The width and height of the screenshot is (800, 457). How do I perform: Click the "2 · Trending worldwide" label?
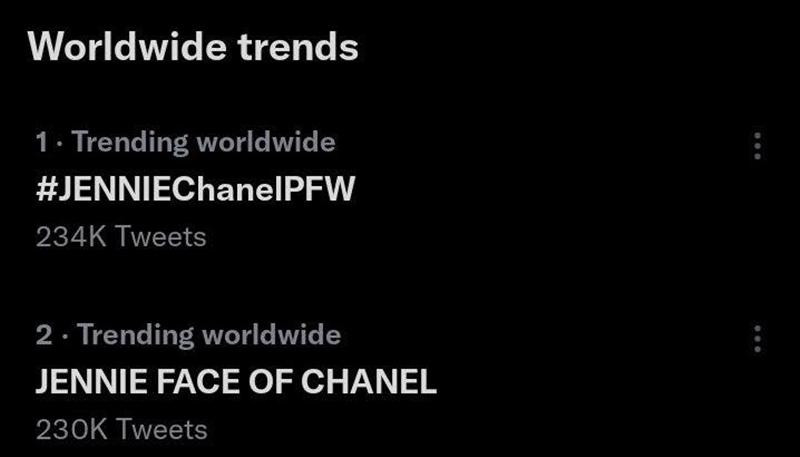click(x=188, y=334)
